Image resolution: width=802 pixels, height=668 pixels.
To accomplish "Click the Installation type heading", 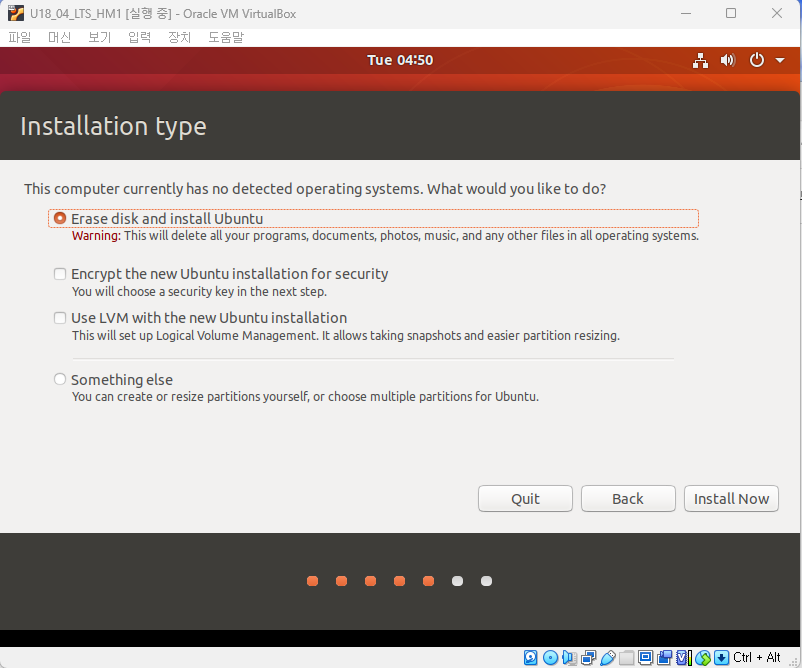I will coord(113,126).
